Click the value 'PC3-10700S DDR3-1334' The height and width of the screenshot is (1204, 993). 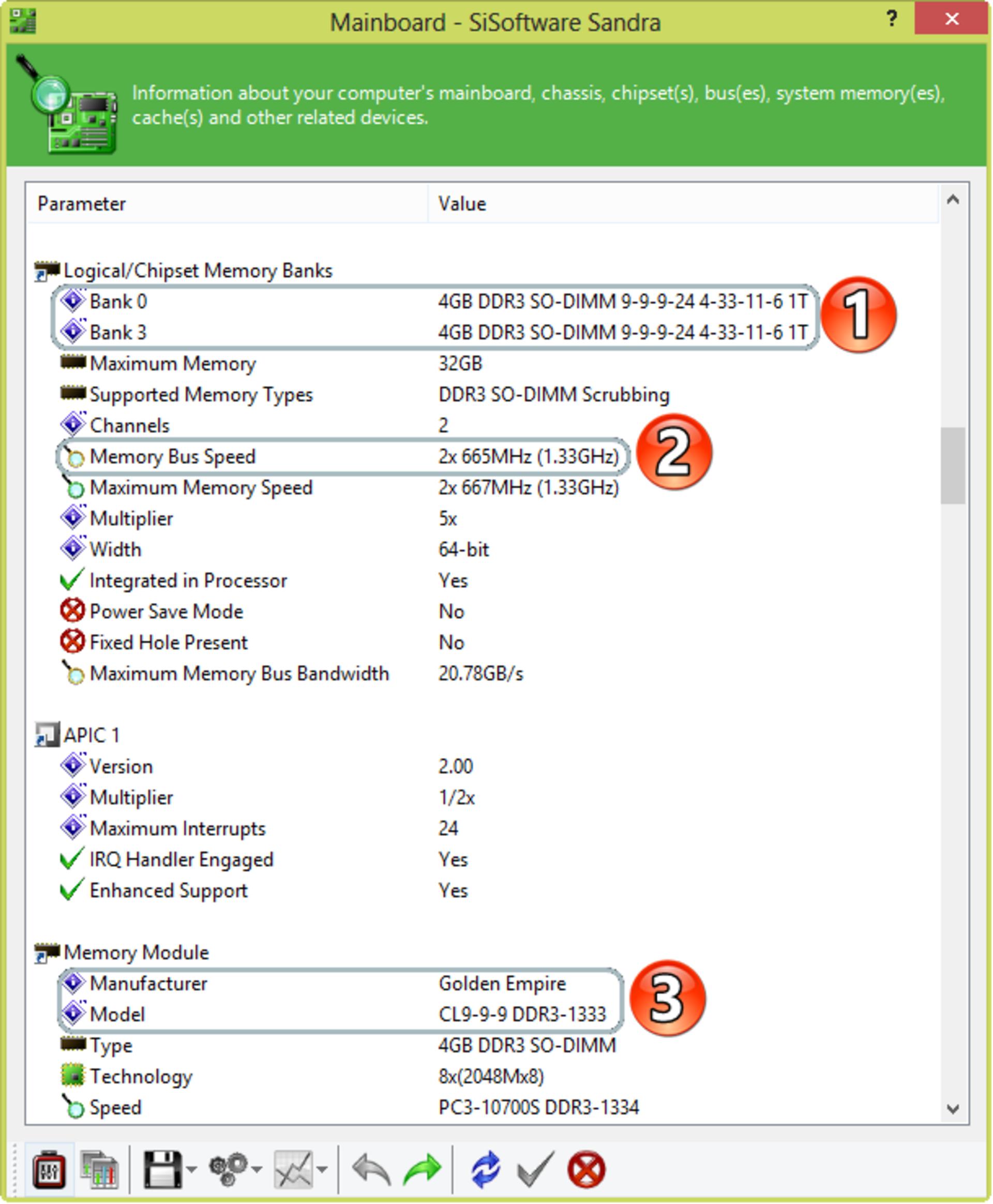point(539,1107)
